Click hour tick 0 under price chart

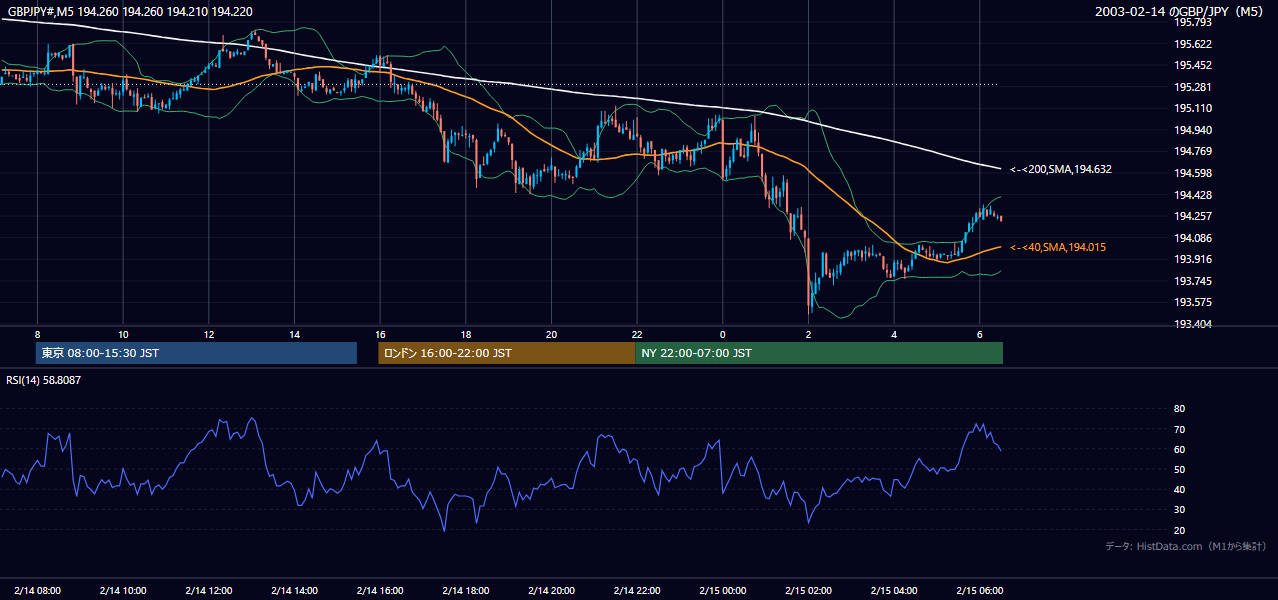(x=723, y=334)
